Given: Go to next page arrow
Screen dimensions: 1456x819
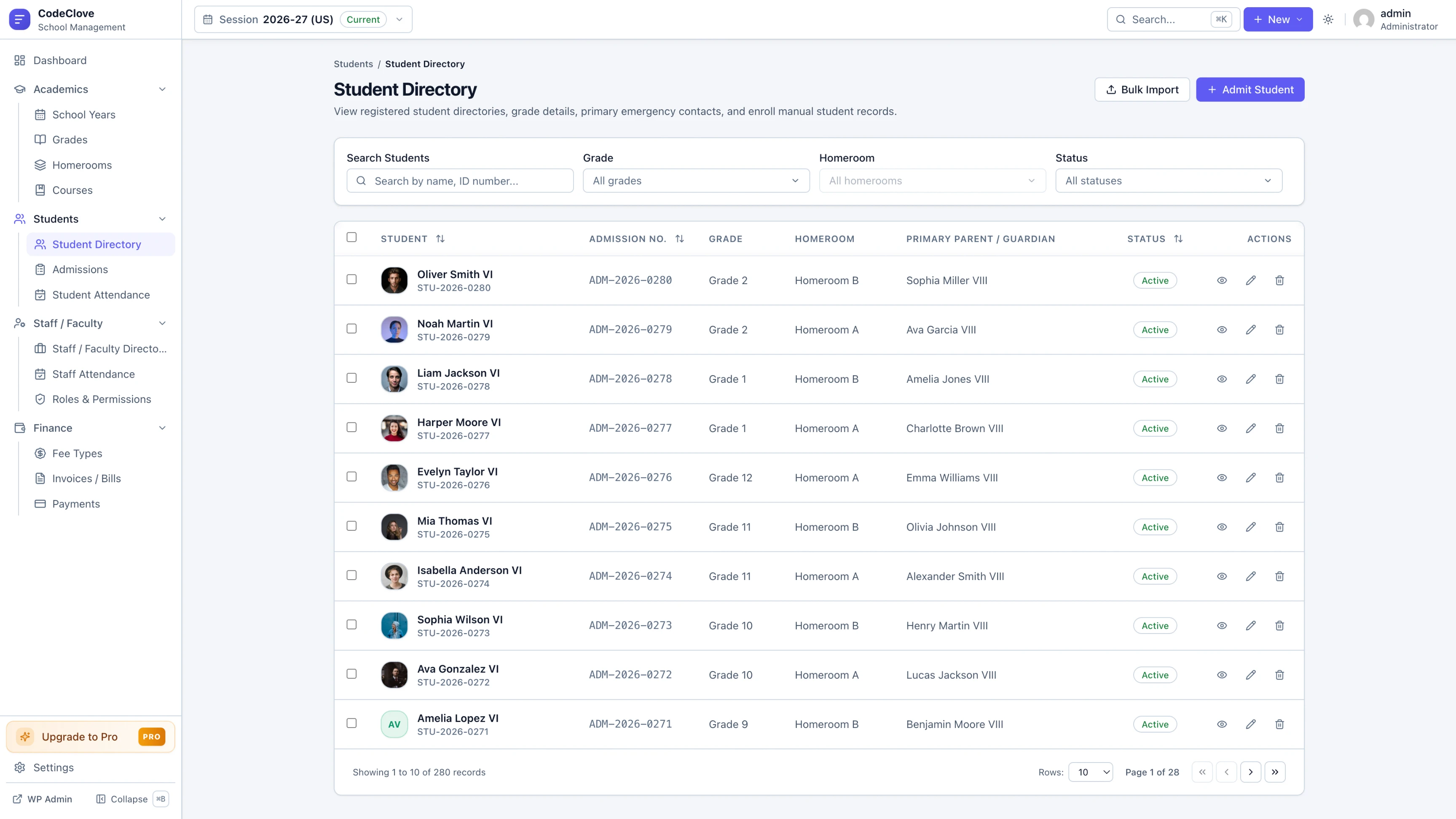Looking at the screenshot, I should pos(1251,772).
